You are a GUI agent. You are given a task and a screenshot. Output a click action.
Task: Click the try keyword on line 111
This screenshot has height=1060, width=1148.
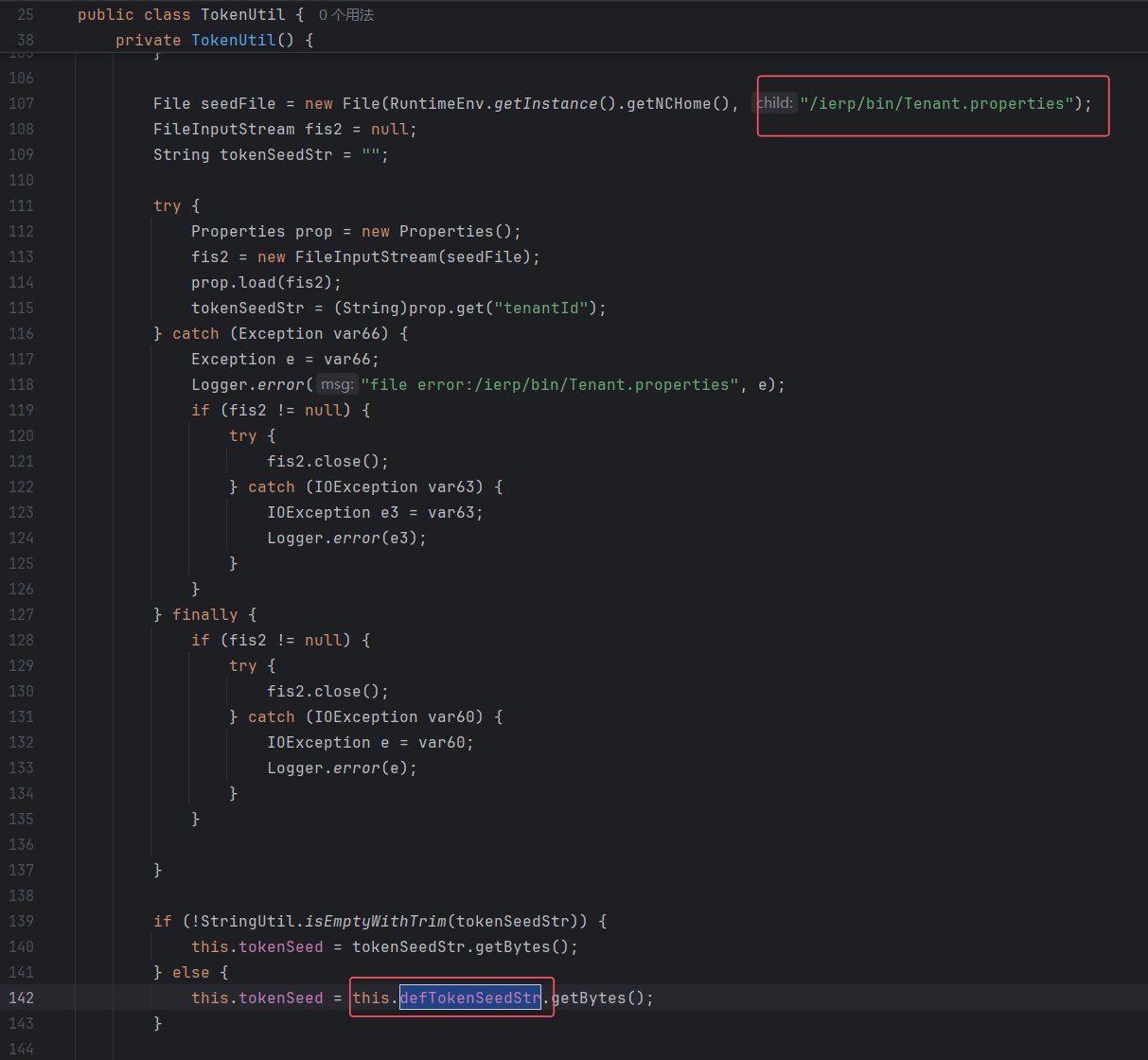[168, 205]
